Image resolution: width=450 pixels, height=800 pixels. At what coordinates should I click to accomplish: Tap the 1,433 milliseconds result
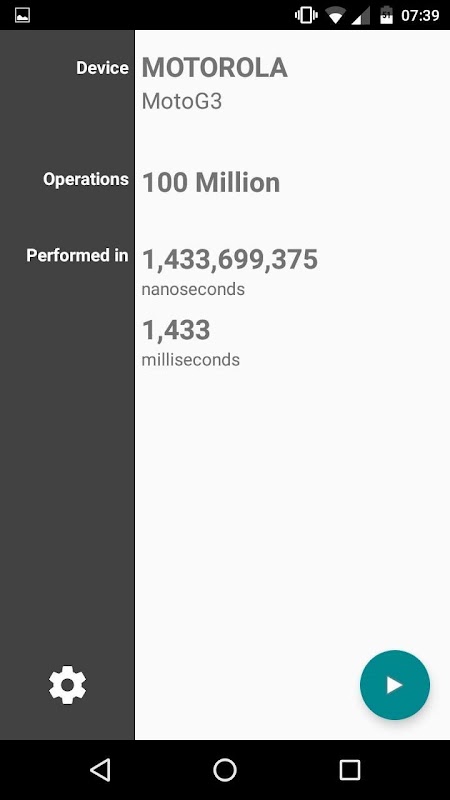tap(176, 330)
